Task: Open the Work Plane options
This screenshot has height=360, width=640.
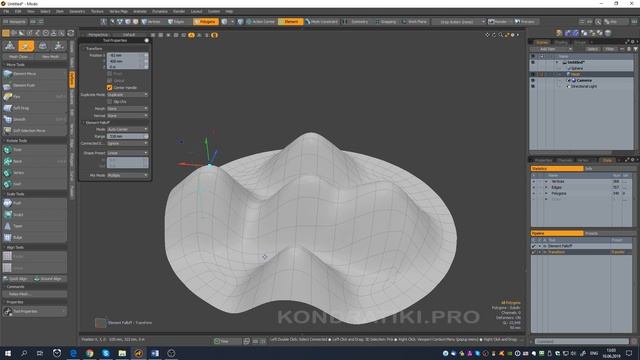Action: (414, 22)
